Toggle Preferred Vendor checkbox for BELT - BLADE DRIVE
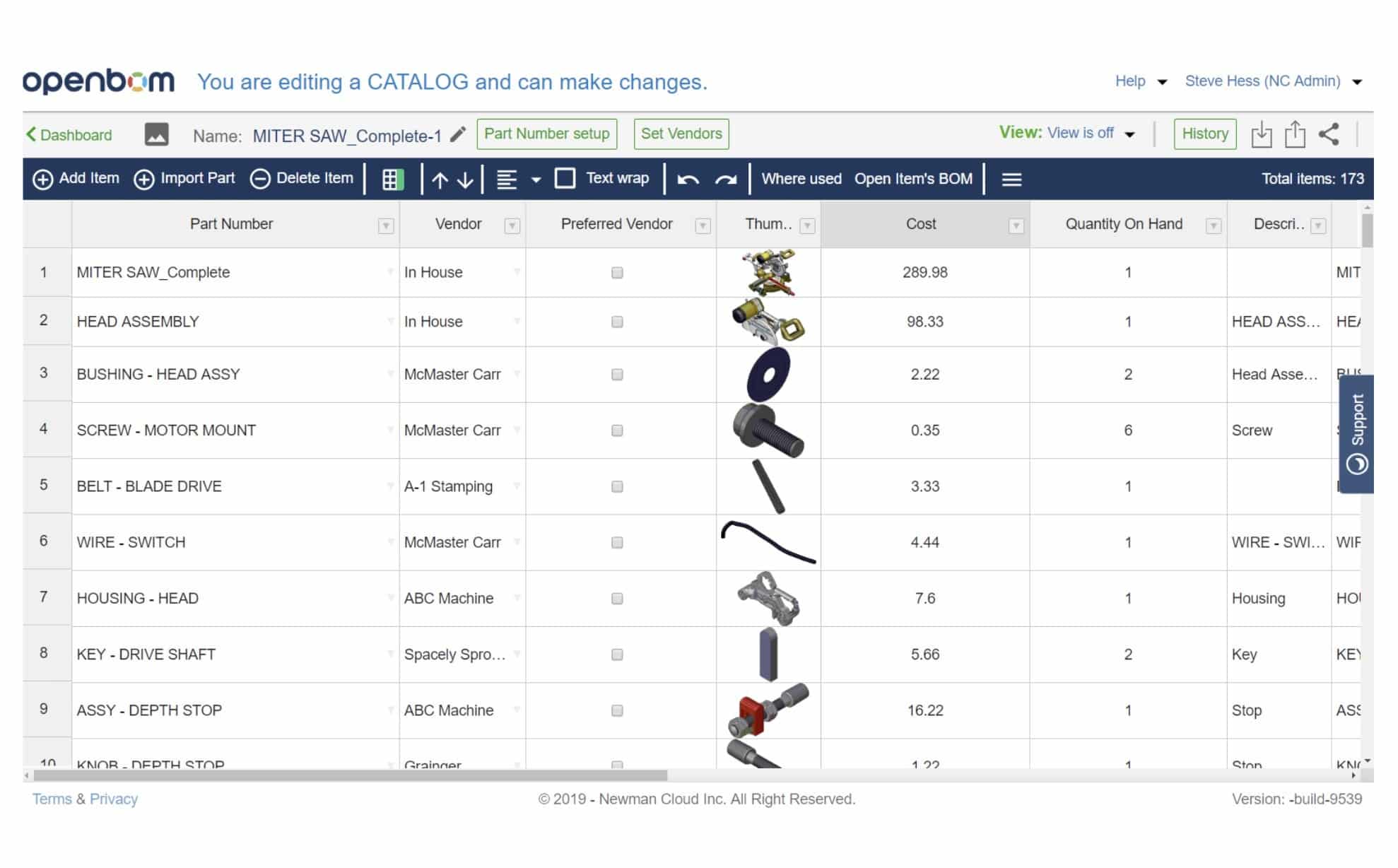Image resolution: width=1398 pixels, height=868 pixels. coord(618,486)
